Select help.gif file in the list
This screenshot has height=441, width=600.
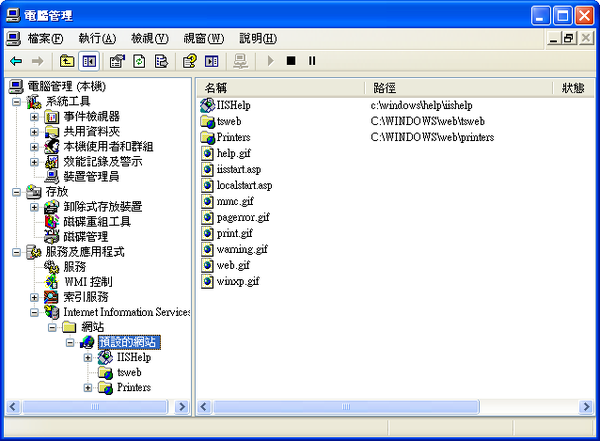tap(233, 154)
